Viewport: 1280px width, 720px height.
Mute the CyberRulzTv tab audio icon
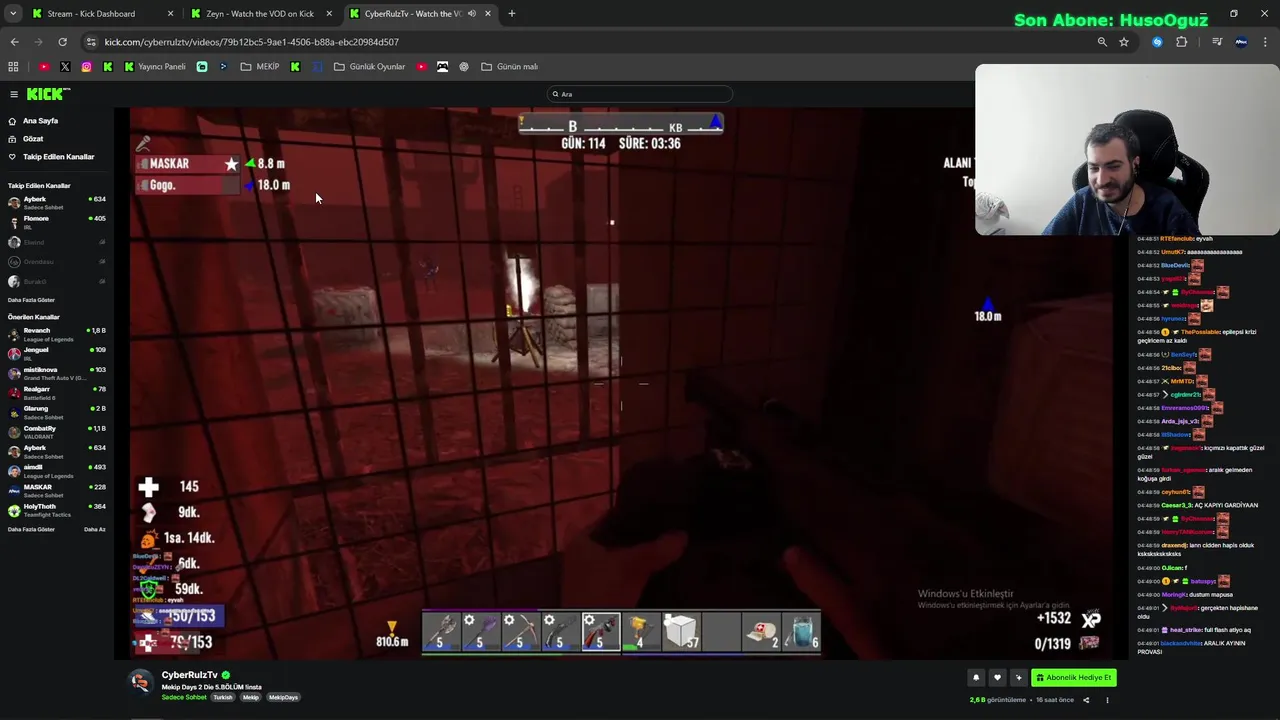point(471,14)
